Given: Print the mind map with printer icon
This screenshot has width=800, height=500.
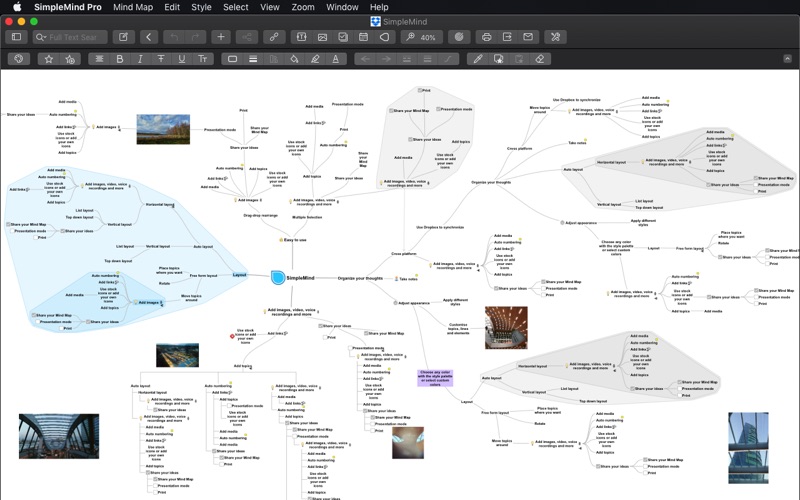Looking at the screenshot, I should pyautogui.click(x=486, y=37).
